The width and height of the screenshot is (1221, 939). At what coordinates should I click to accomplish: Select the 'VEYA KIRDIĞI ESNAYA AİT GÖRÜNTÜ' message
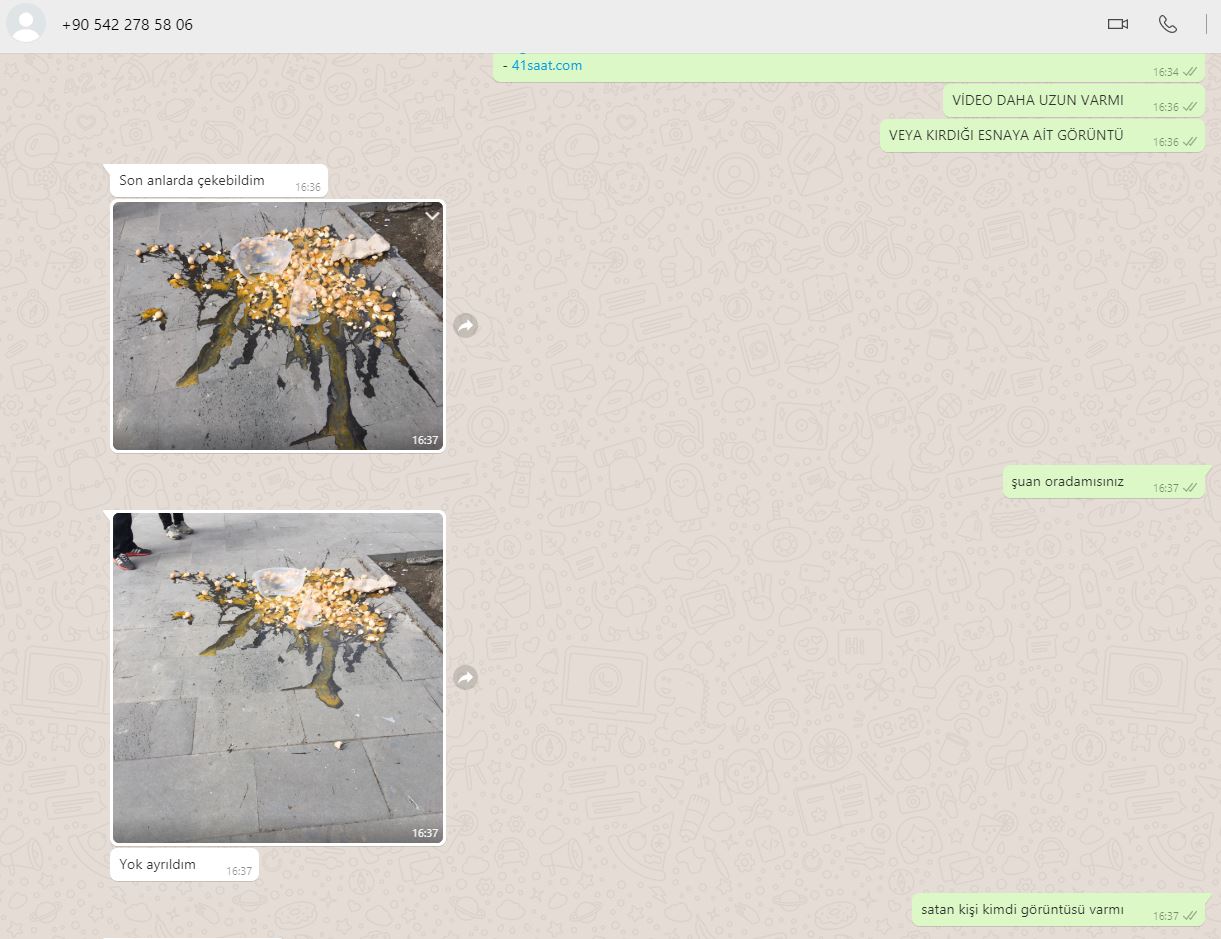1006,136
